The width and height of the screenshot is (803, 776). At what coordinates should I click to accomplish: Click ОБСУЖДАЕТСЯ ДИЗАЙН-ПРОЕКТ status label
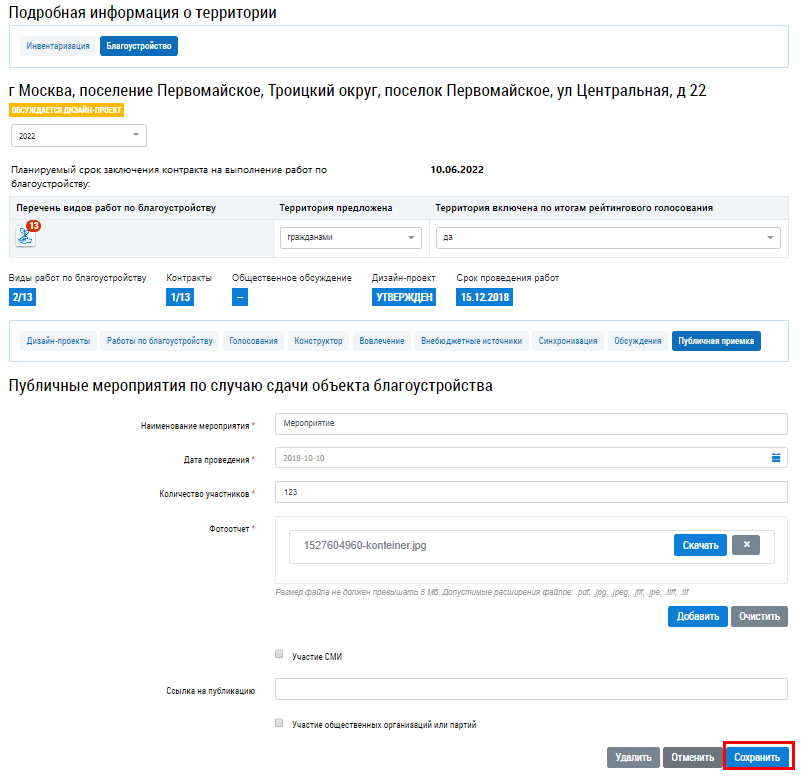[67, 110]
